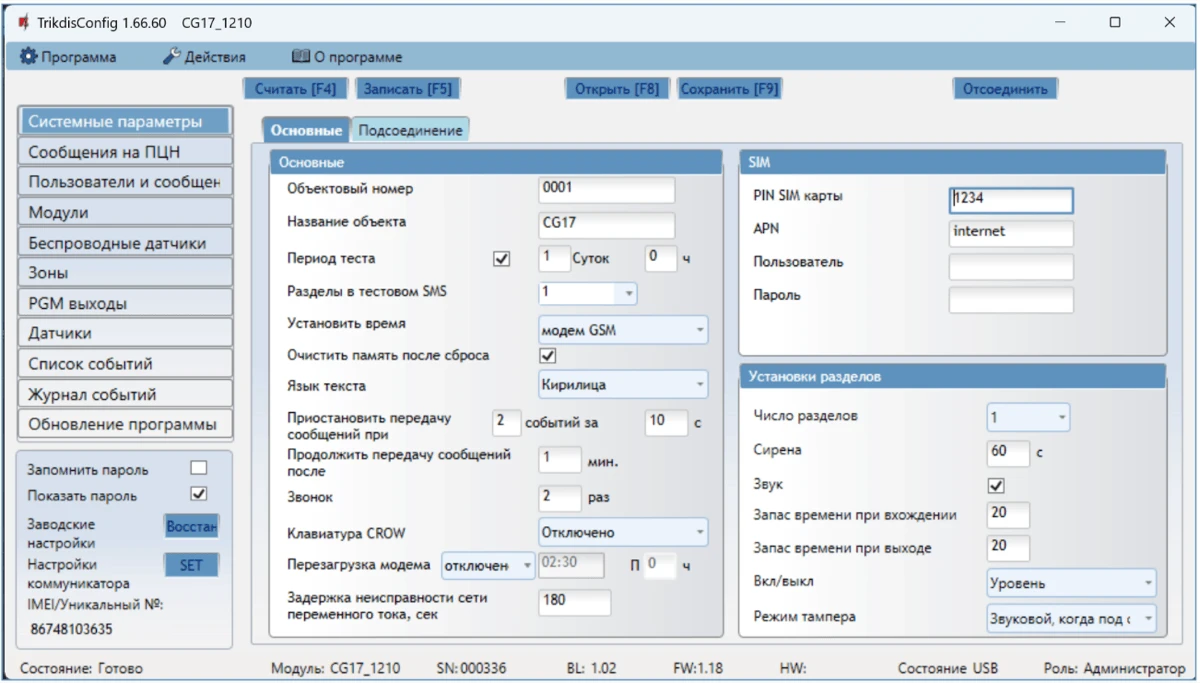Toggle the Звук checkbox
Screen dimensions: 1200x683
[996, 485]
